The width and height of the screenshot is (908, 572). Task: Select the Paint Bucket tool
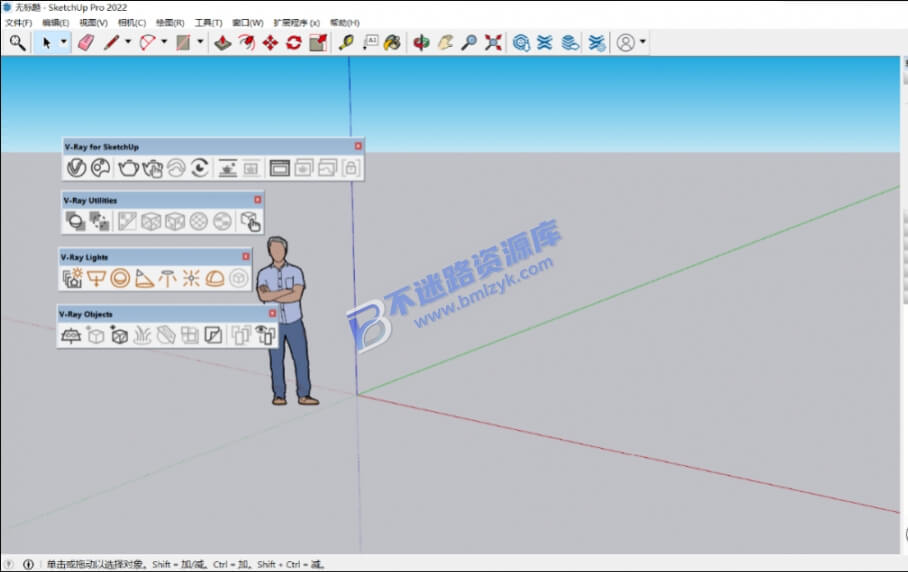(393, 42)
